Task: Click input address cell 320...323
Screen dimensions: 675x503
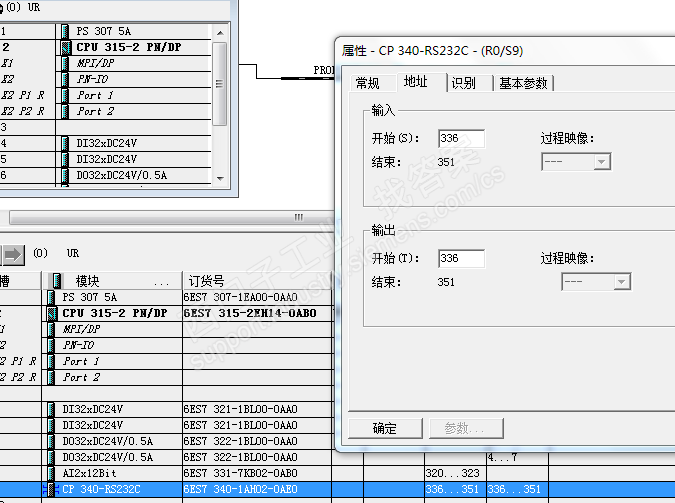Action: coord(452,473)
